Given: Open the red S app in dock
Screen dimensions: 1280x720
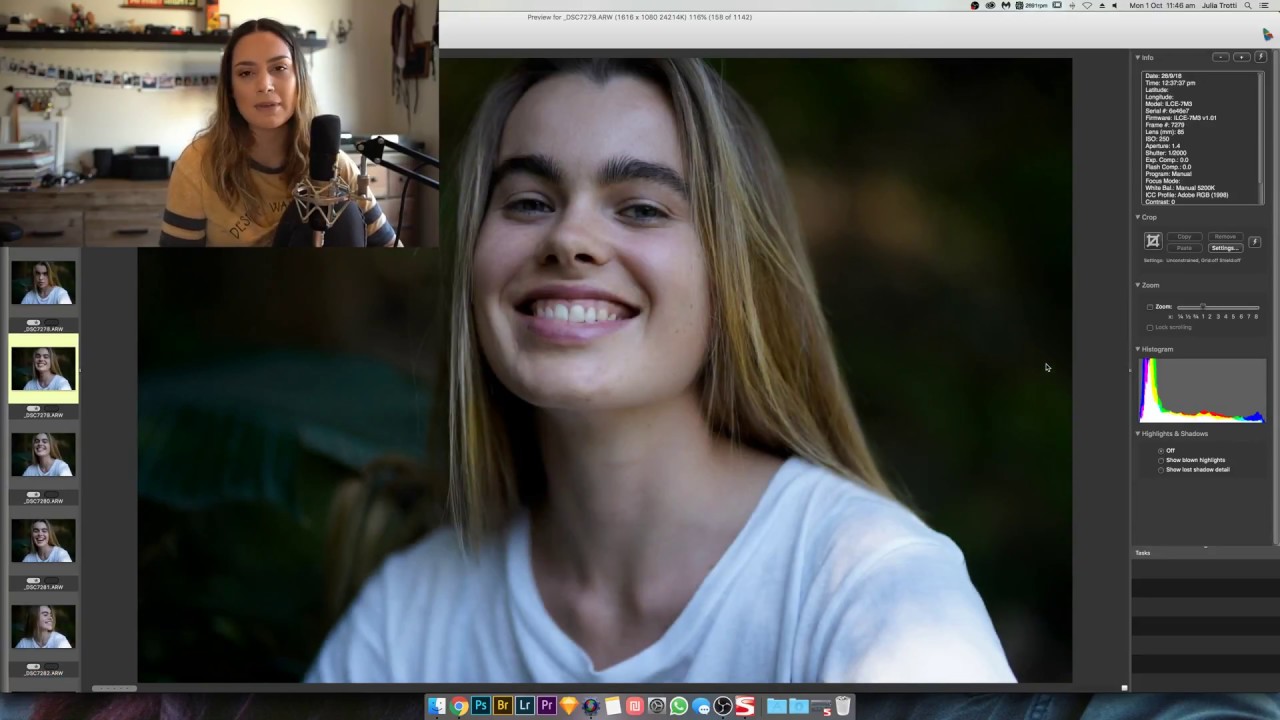Looking at the screenshot, I should (x=745, y=706).
